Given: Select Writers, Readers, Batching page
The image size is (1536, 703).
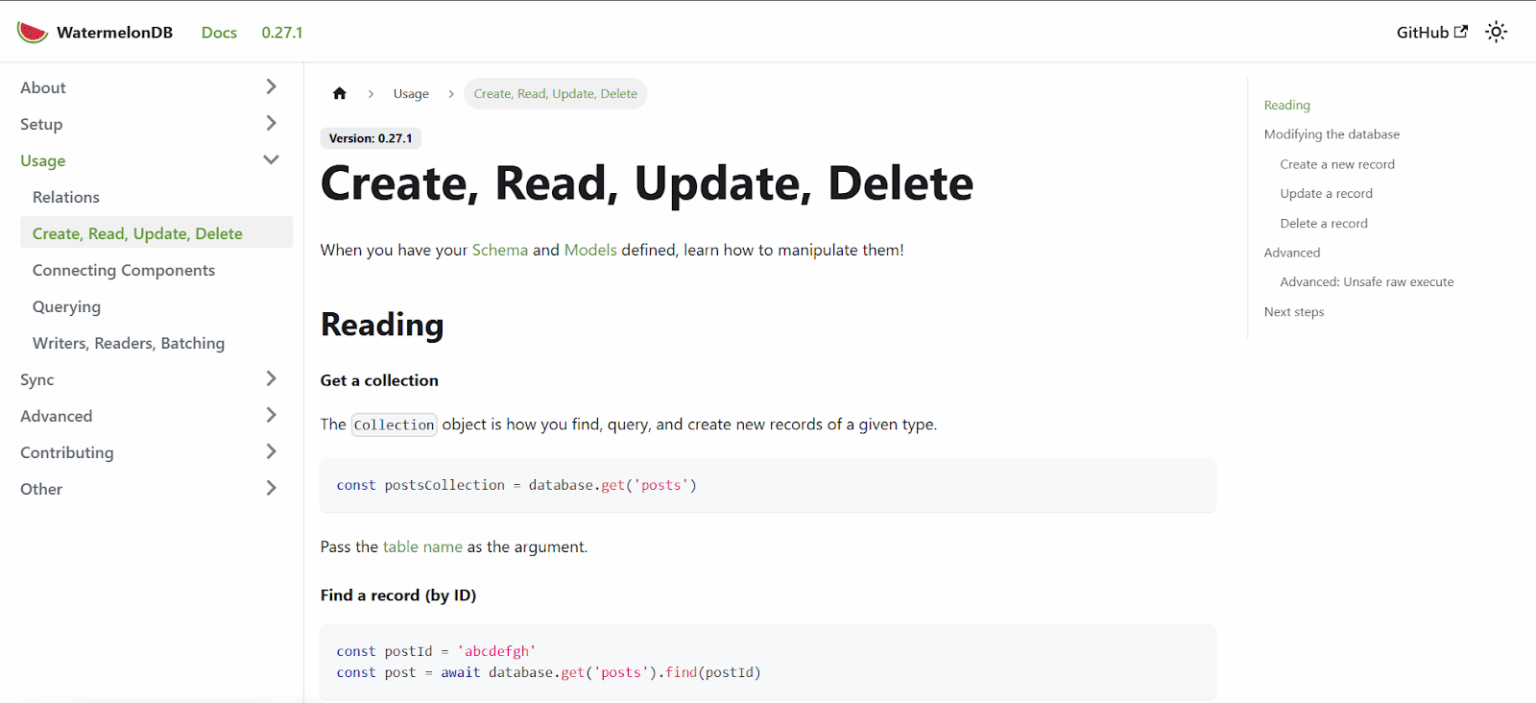Looking at the screenshot, I should tap(128, 343).
